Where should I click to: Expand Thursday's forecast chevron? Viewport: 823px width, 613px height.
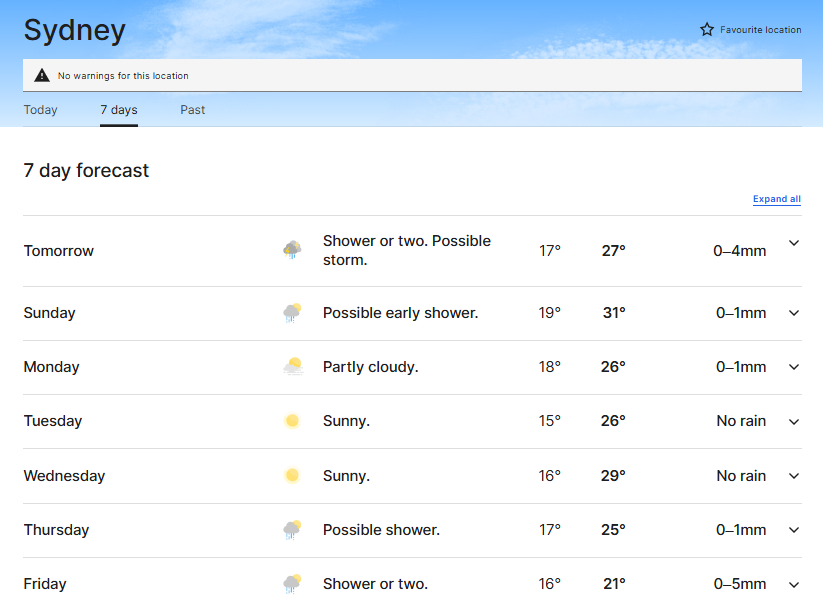(794, 530)
